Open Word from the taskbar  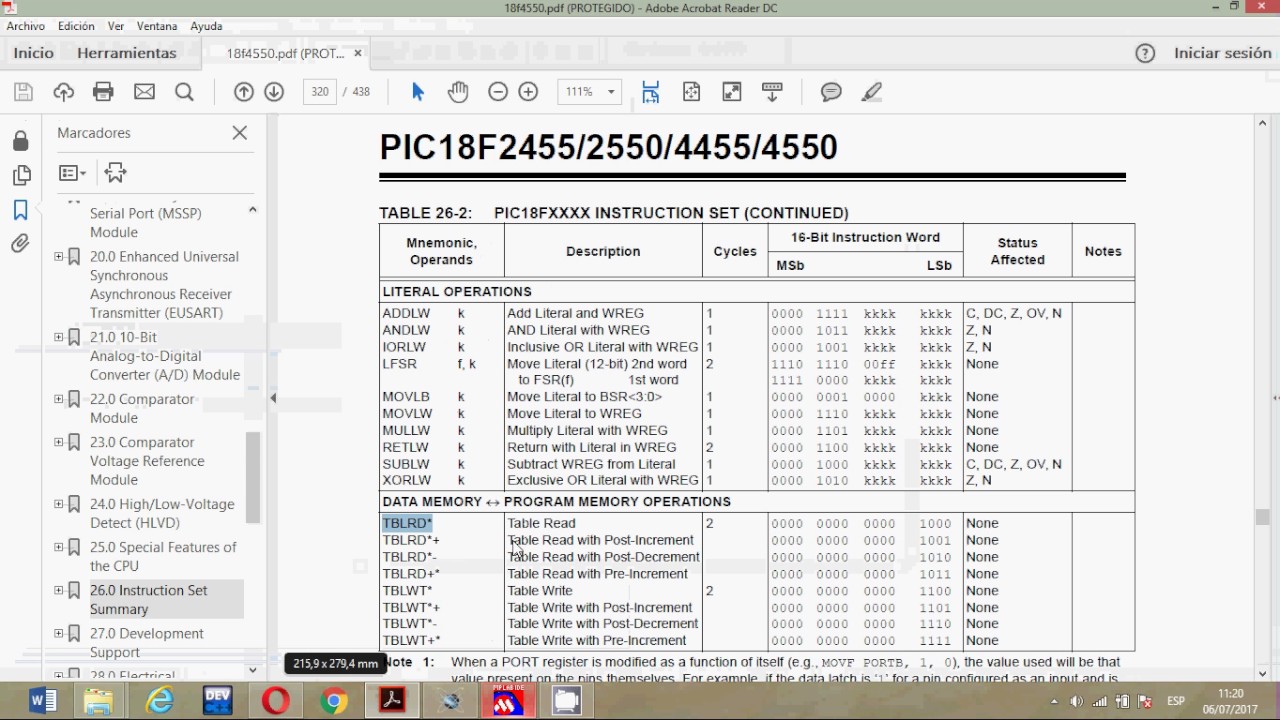pos(42,701)
